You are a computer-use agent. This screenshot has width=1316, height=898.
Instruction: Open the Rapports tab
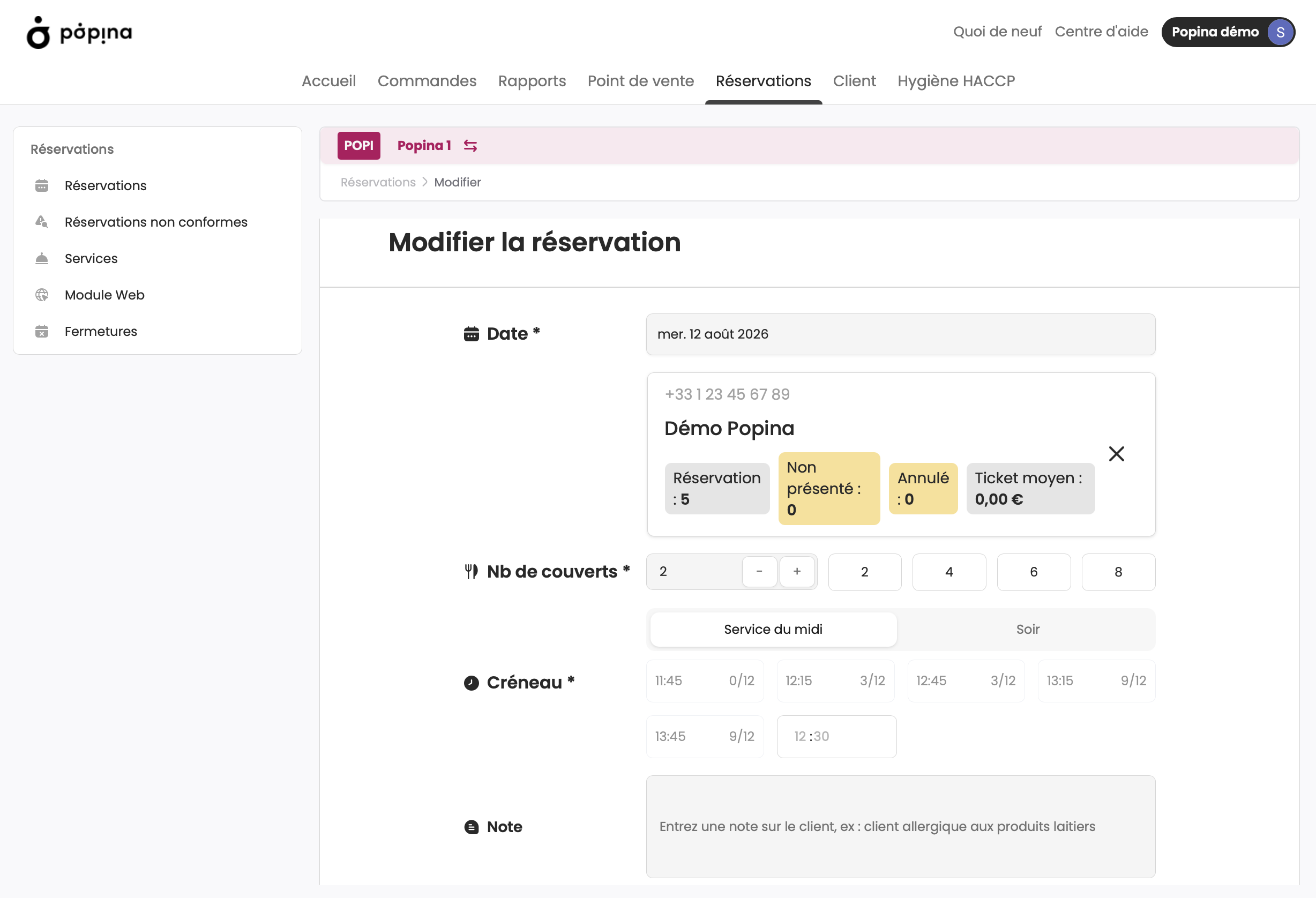point(532,81)
